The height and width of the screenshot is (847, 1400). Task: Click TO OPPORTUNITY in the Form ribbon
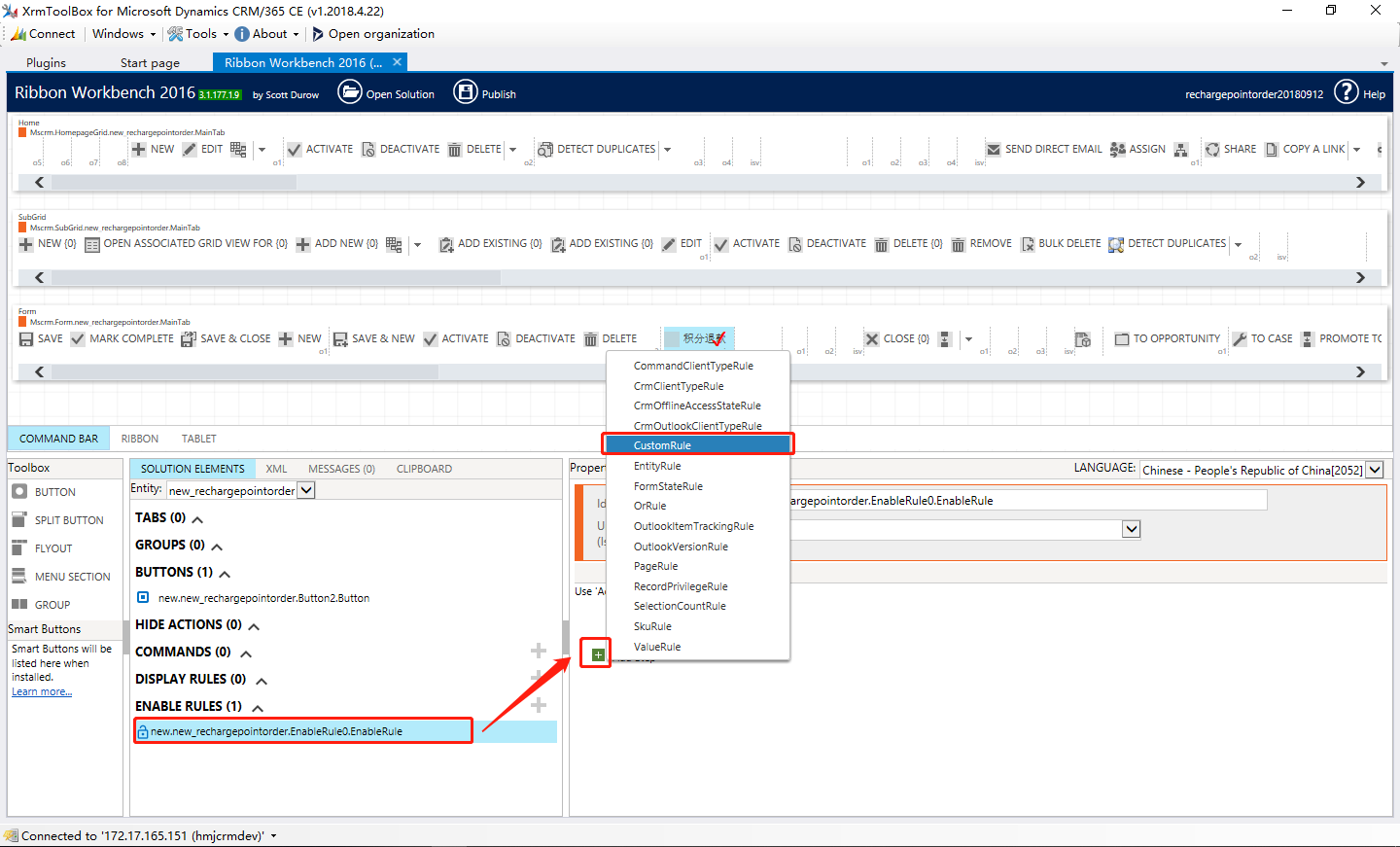tap(1168, 338)
